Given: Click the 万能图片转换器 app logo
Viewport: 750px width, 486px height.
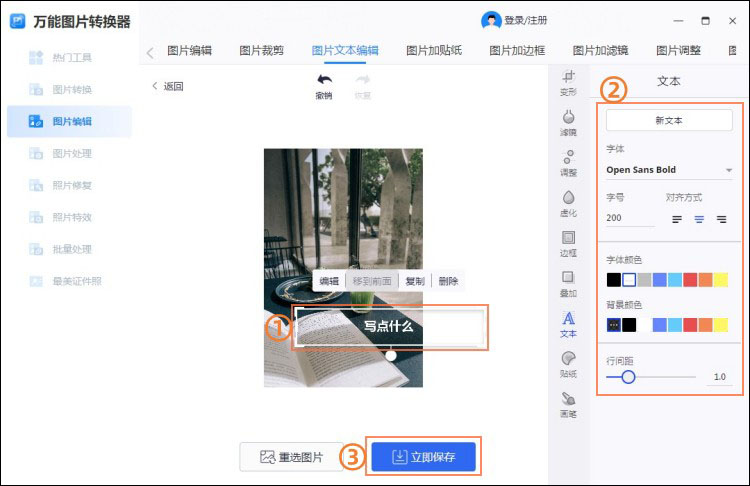Looking at the screenshot, I should (18, 21).
